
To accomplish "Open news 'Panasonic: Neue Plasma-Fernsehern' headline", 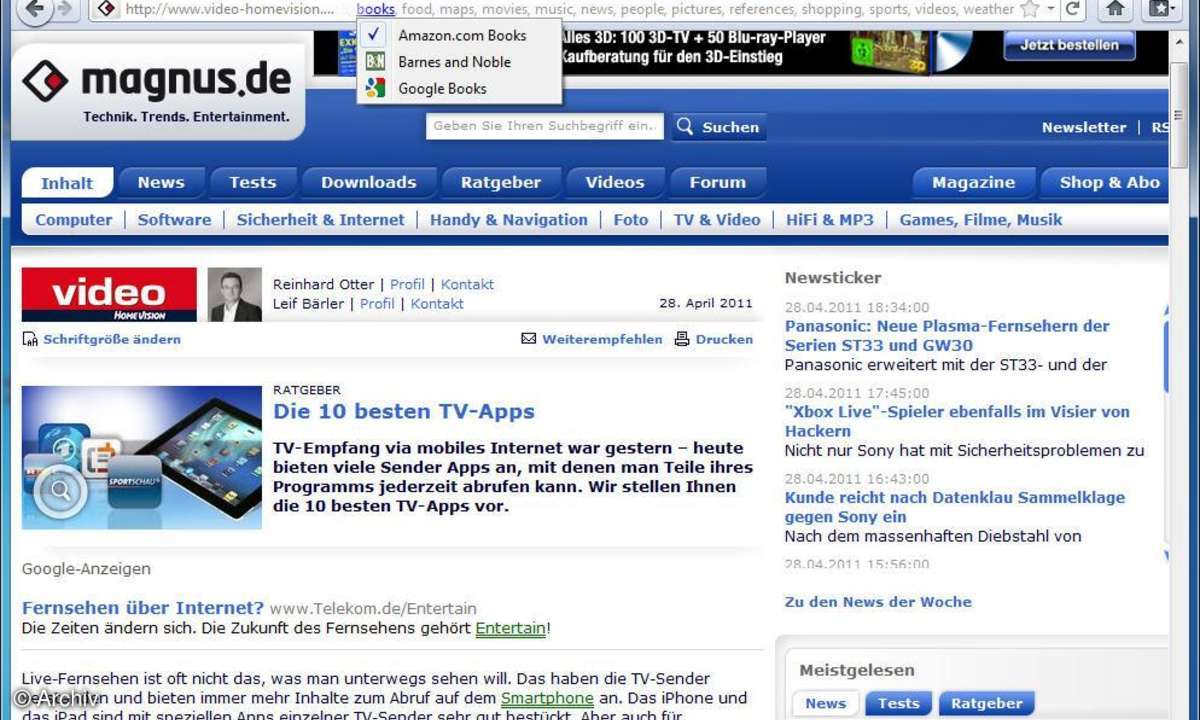I will click(947, 336).
